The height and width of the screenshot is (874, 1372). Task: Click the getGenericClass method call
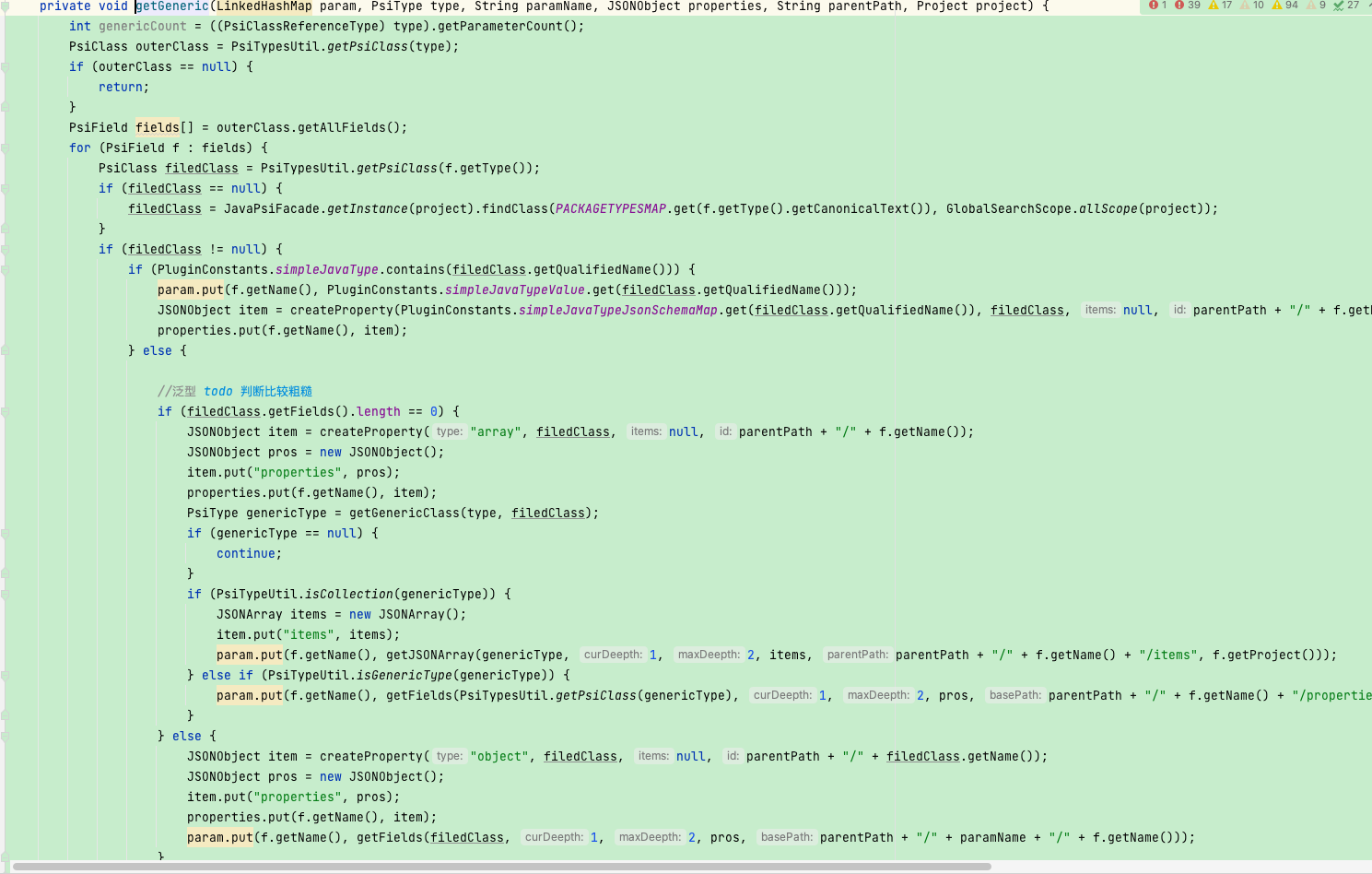point(405,514)
